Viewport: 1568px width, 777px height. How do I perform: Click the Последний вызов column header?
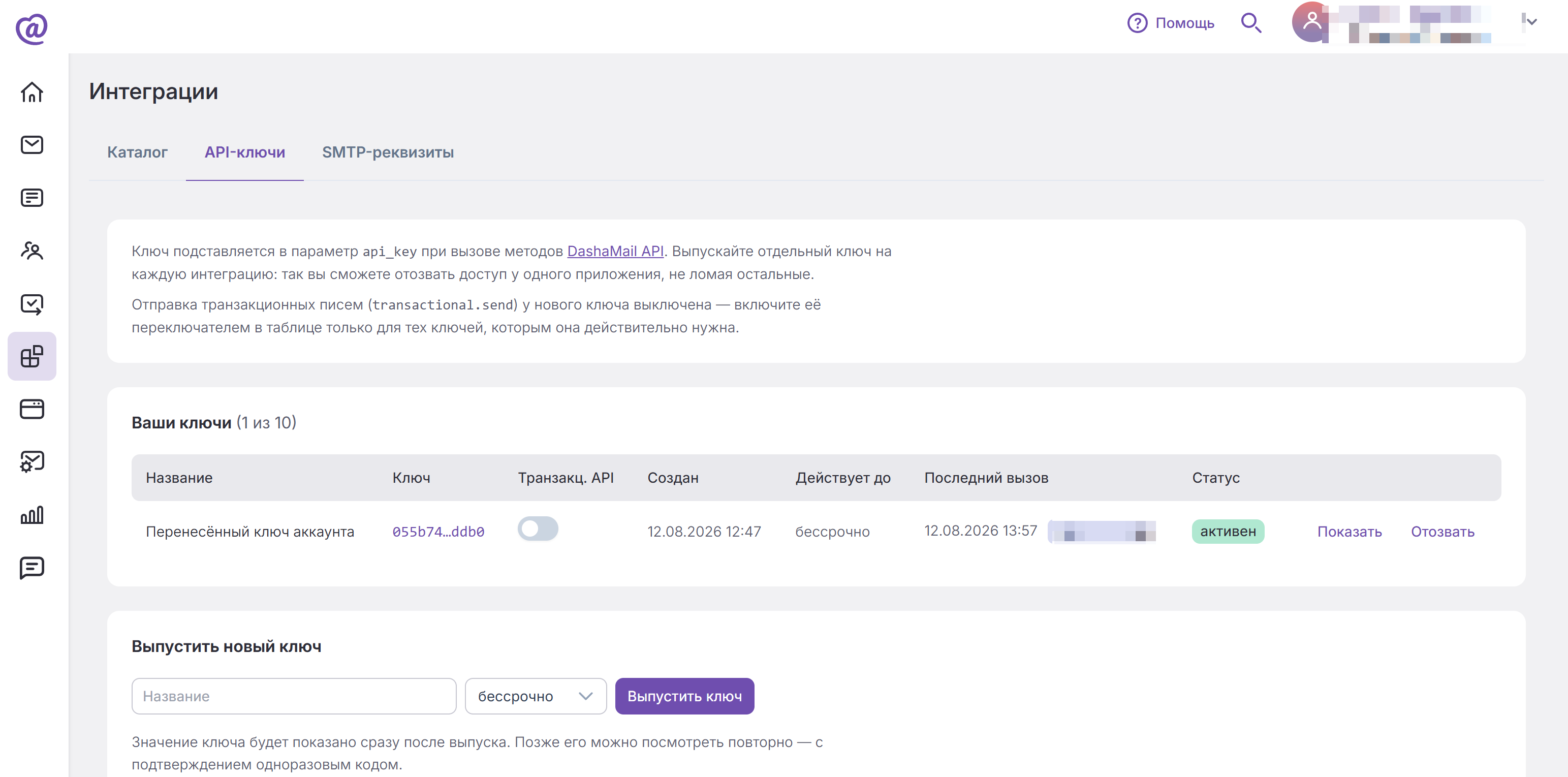coord(986,478)
